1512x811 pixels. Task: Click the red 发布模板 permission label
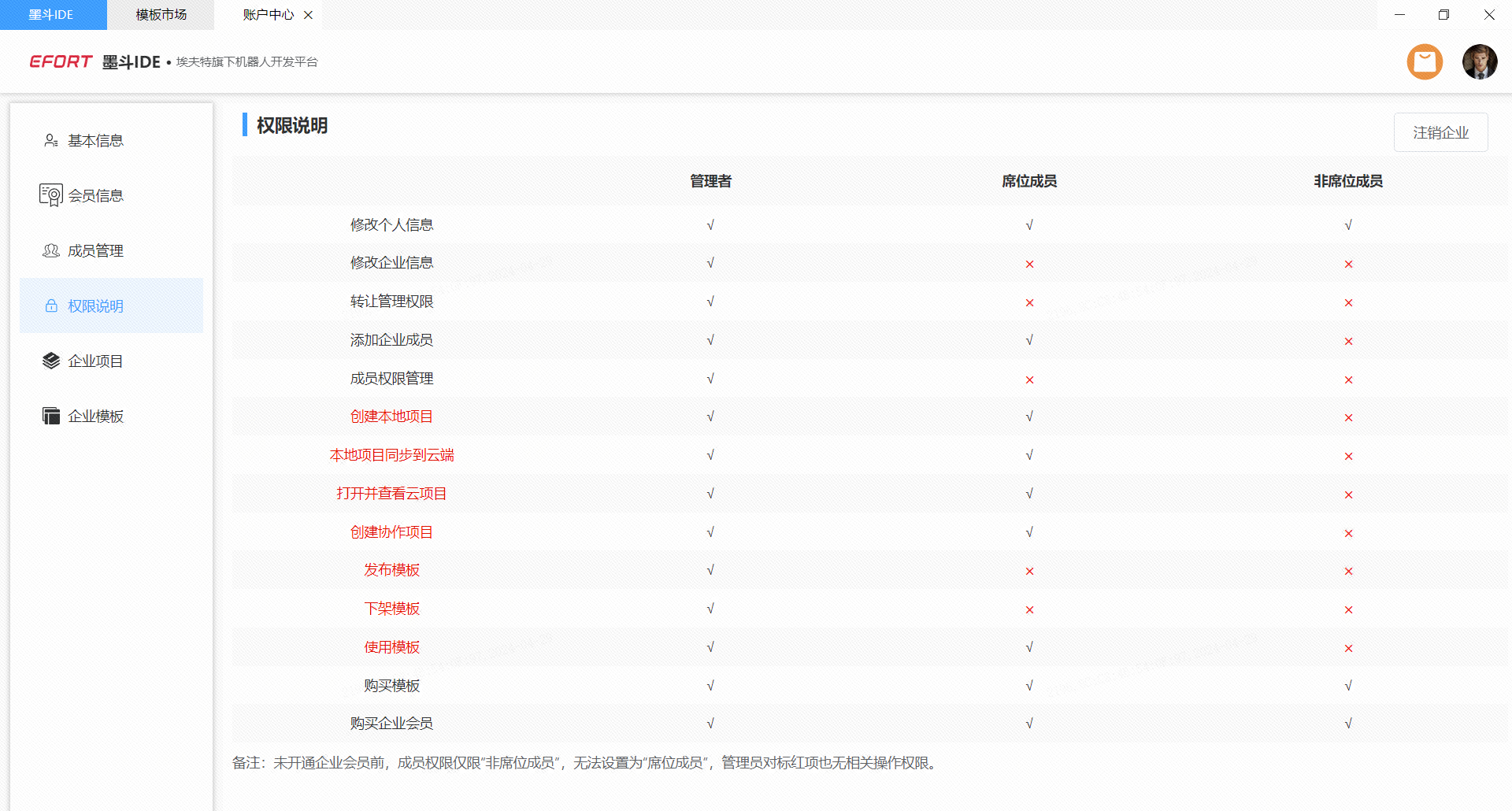(x=391, y=570)
